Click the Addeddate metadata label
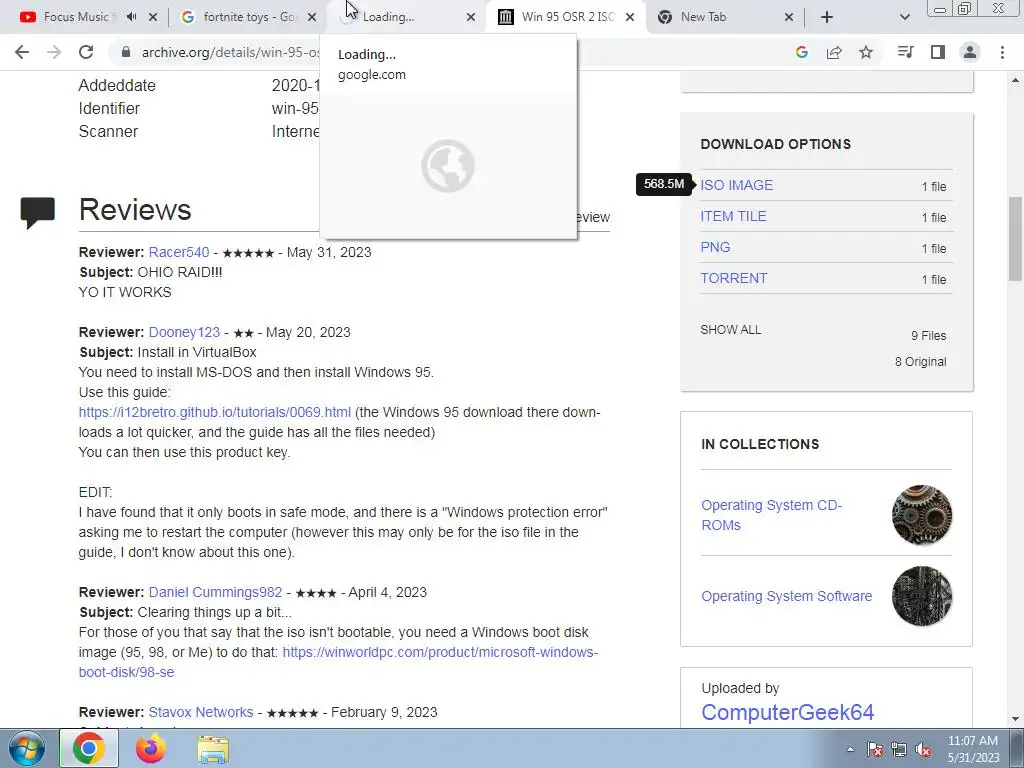1024x768 pixels. click(x=117, y=86)
